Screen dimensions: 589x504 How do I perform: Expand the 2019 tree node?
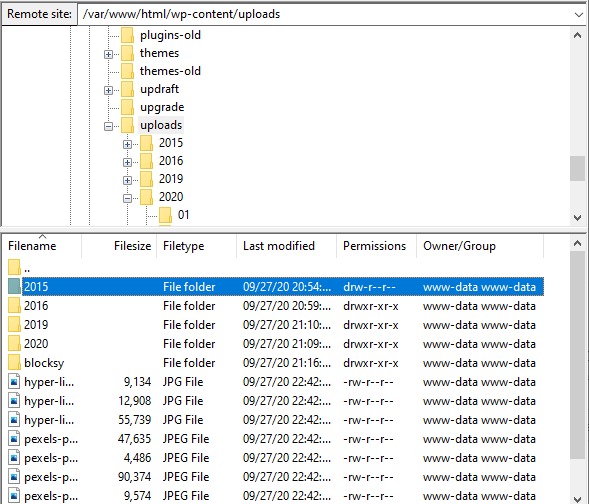point(127,181)
